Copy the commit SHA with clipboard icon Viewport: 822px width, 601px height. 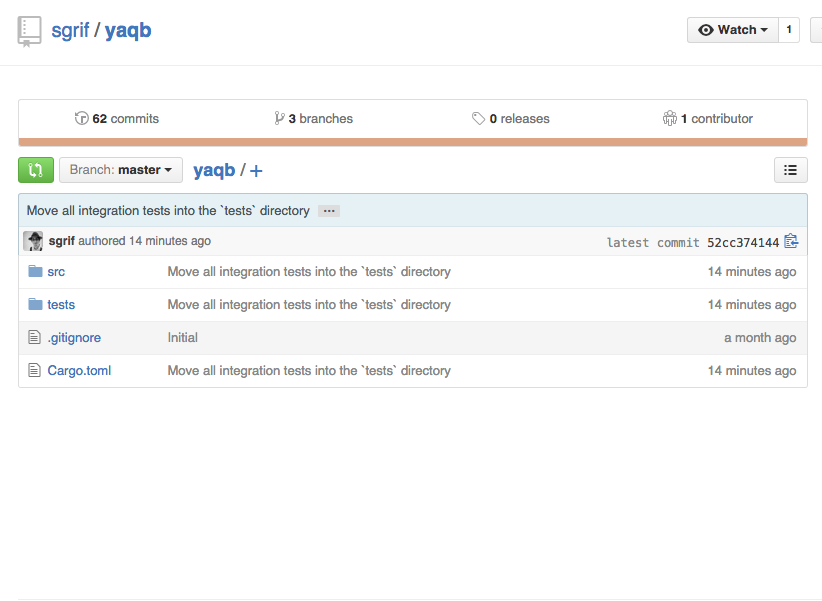791,241
